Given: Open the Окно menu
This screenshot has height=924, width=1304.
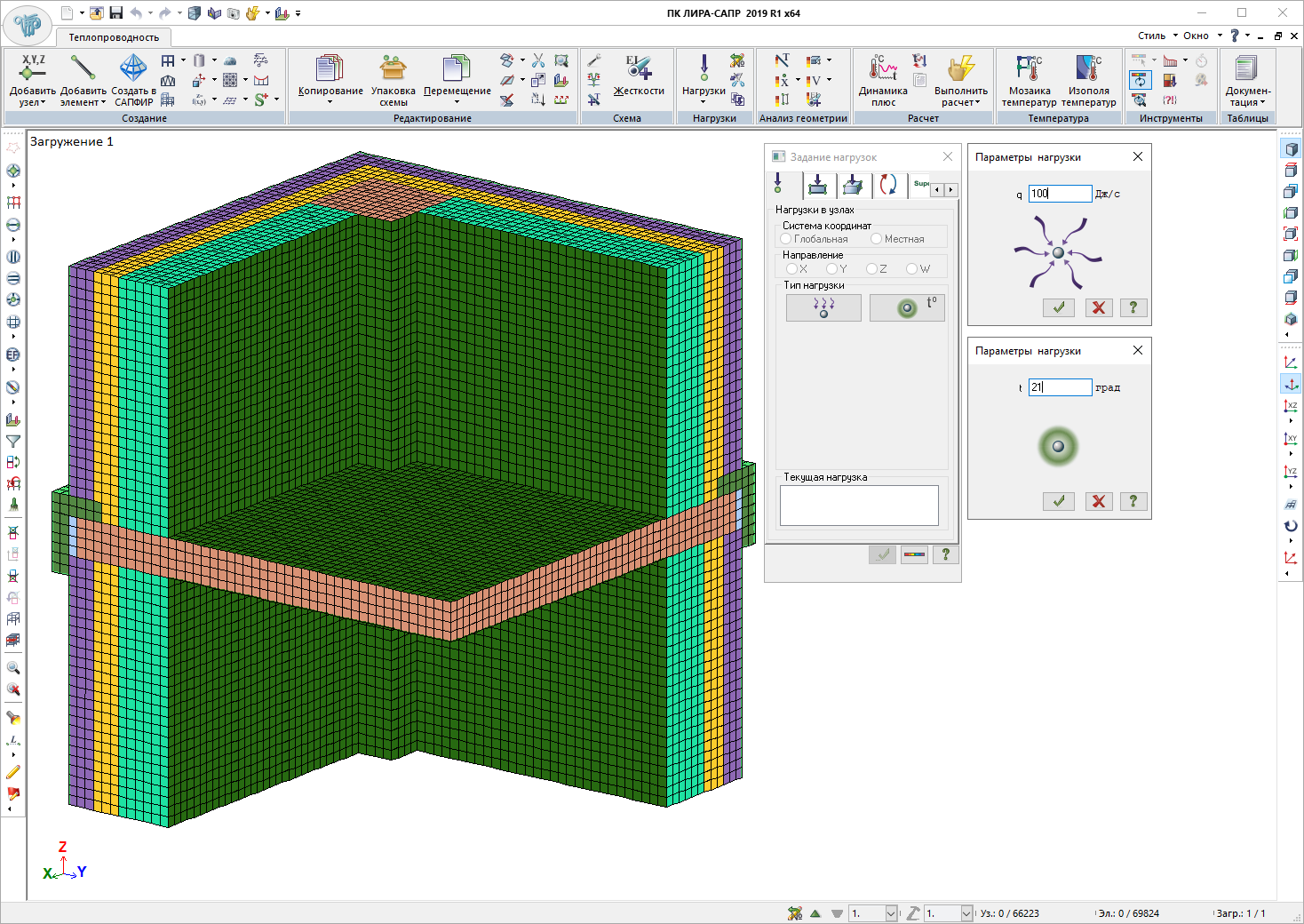Looking at the screenshot, I should tap(1196, 36).
